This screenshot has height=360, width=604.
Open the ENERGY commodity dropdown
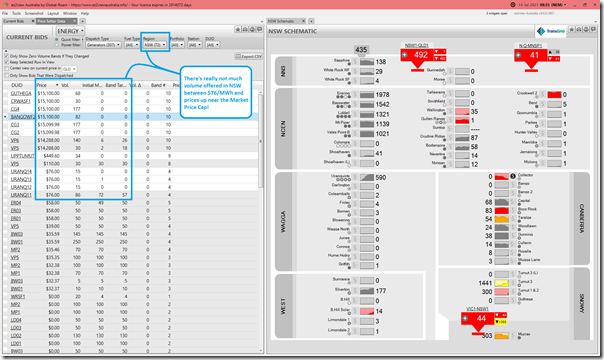tap(70, 31)
